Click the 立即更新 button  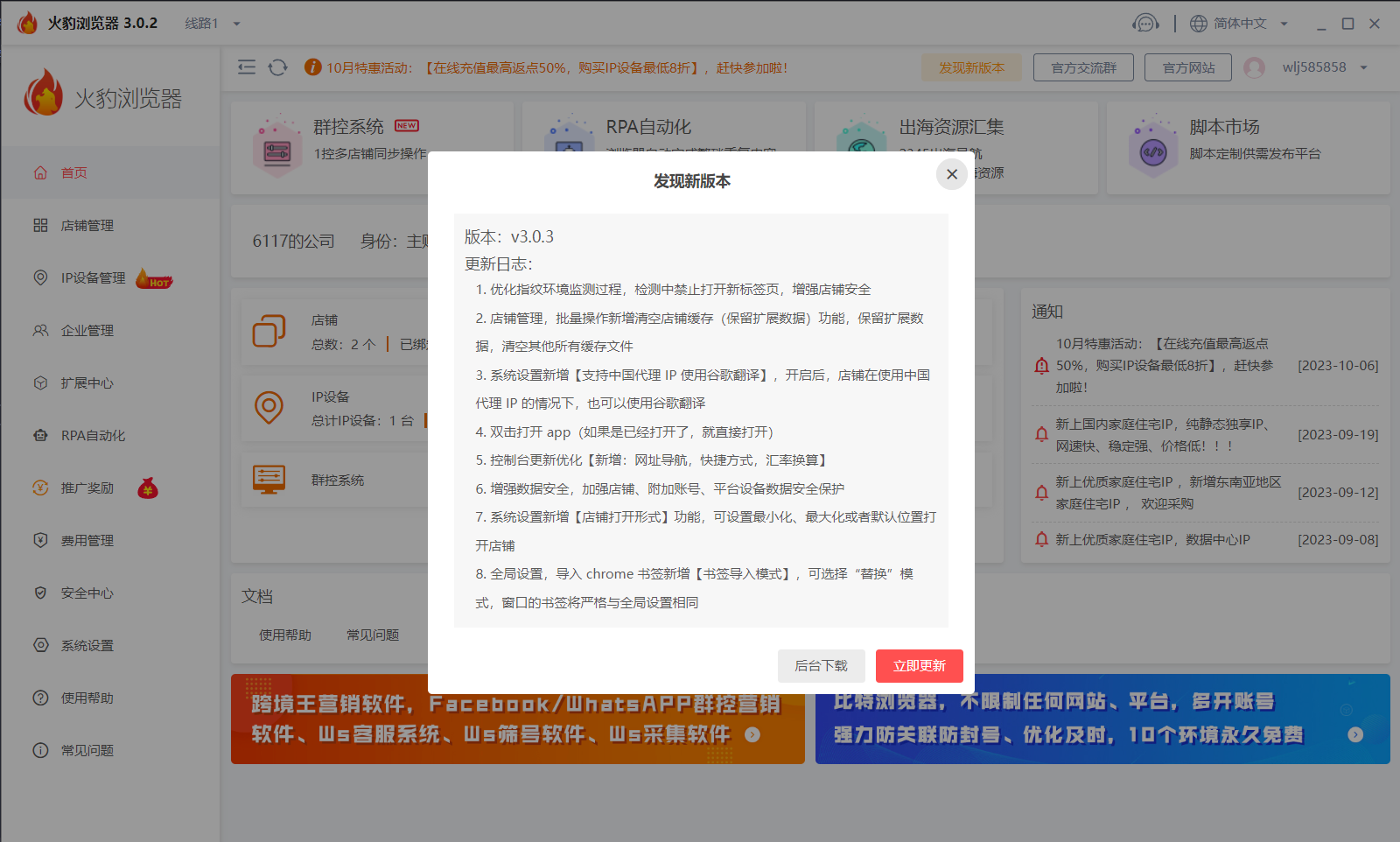920,666
